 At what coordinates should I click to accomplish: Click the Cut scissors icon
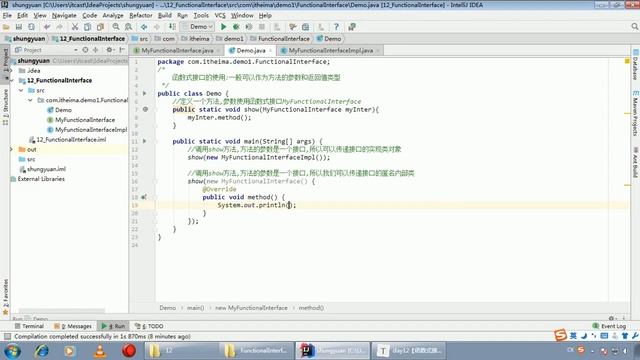75,27
